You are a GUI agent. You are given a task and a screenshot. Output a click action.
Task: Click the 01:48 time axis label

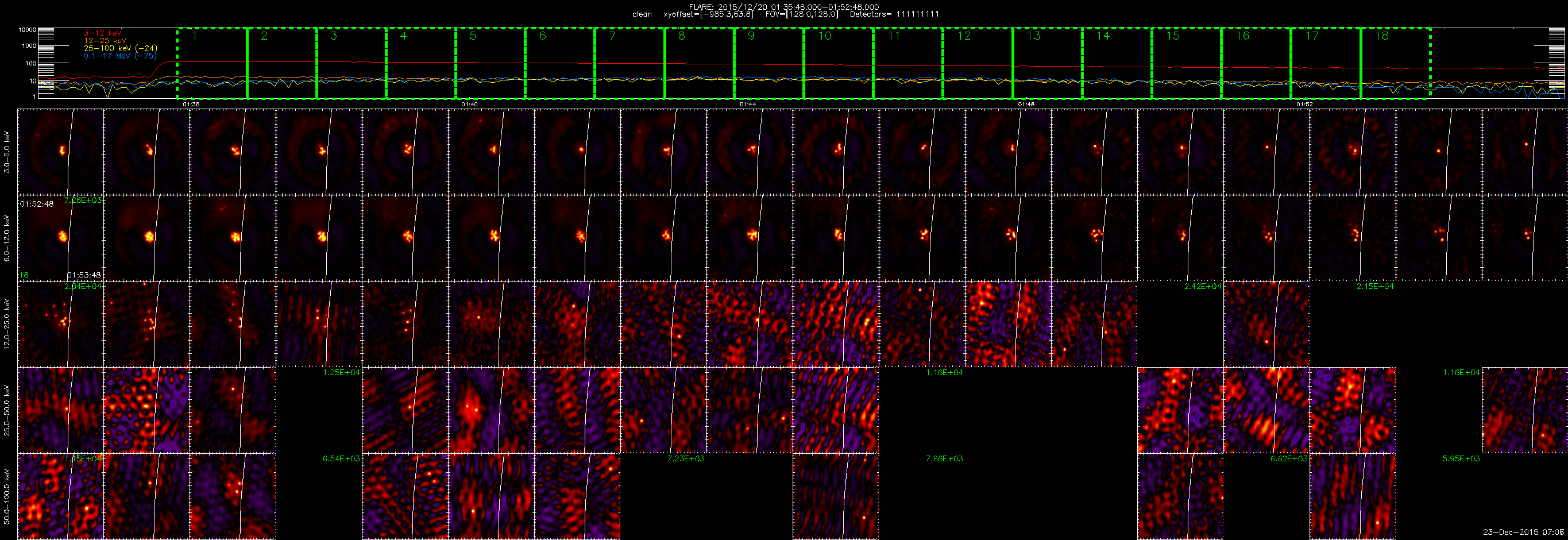[1026, 104]
